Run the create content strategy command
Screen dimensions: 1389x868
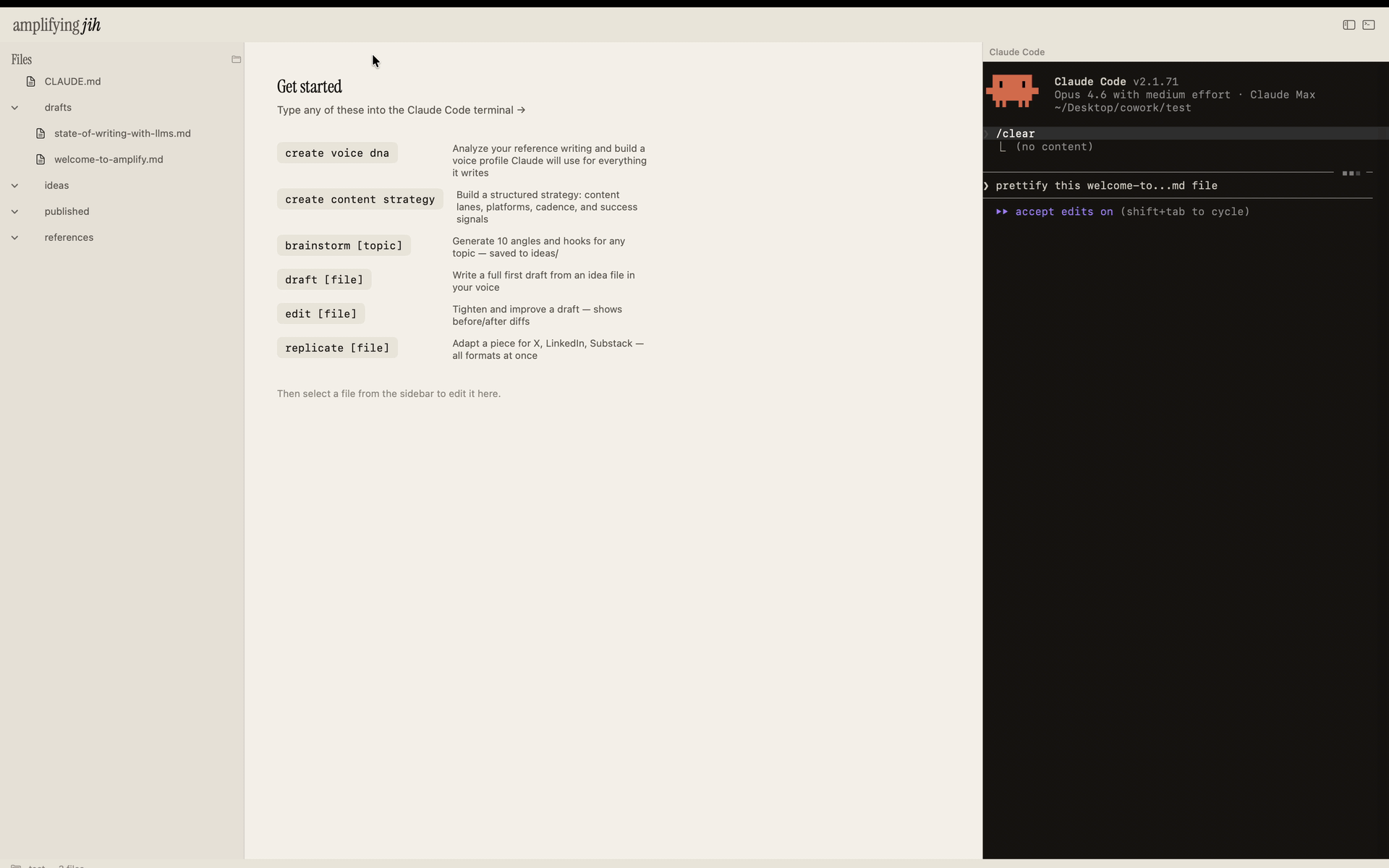(x=360, y=199)
